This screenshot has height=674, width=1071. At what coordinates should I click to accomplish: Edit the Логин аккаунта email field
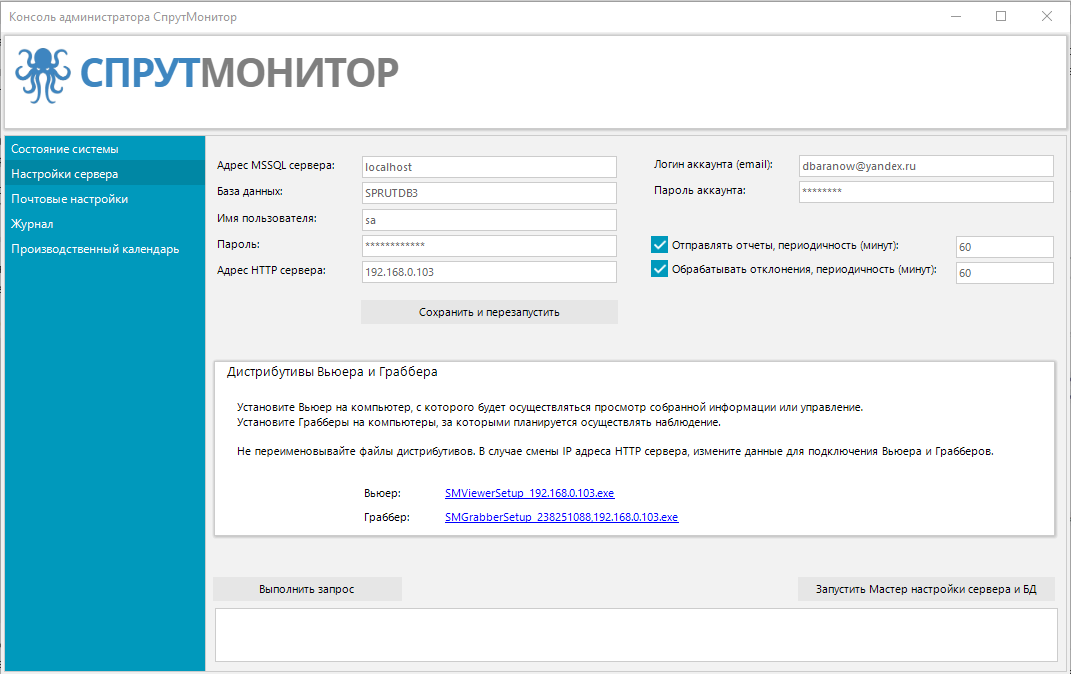[x=926, y=166]
